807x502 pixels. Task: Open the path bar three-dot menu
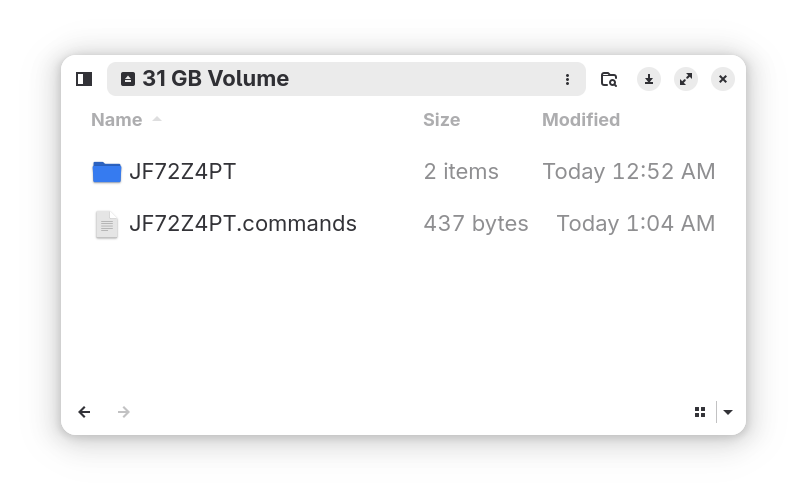(x=567, y=79)
